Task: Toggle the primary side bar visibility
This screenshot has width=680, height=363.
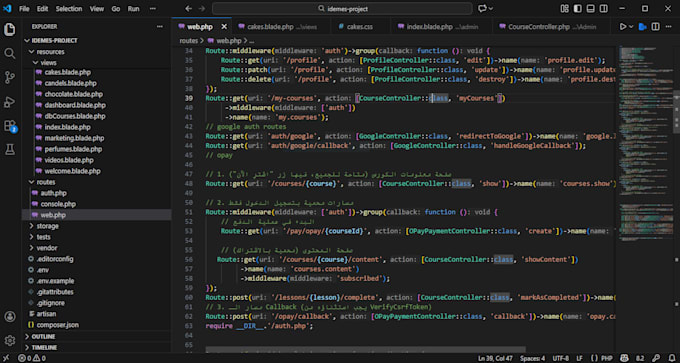Action: coord(577,9)
